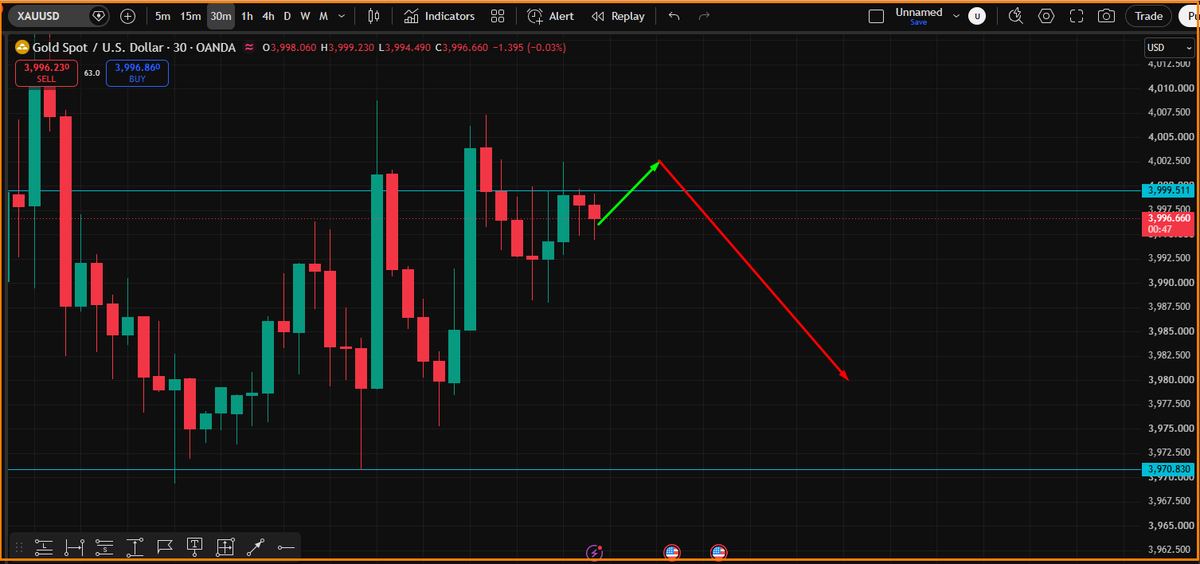Click the 3,999.511 horizontal line price label
1200x564 pixels.
(1166, 189)
